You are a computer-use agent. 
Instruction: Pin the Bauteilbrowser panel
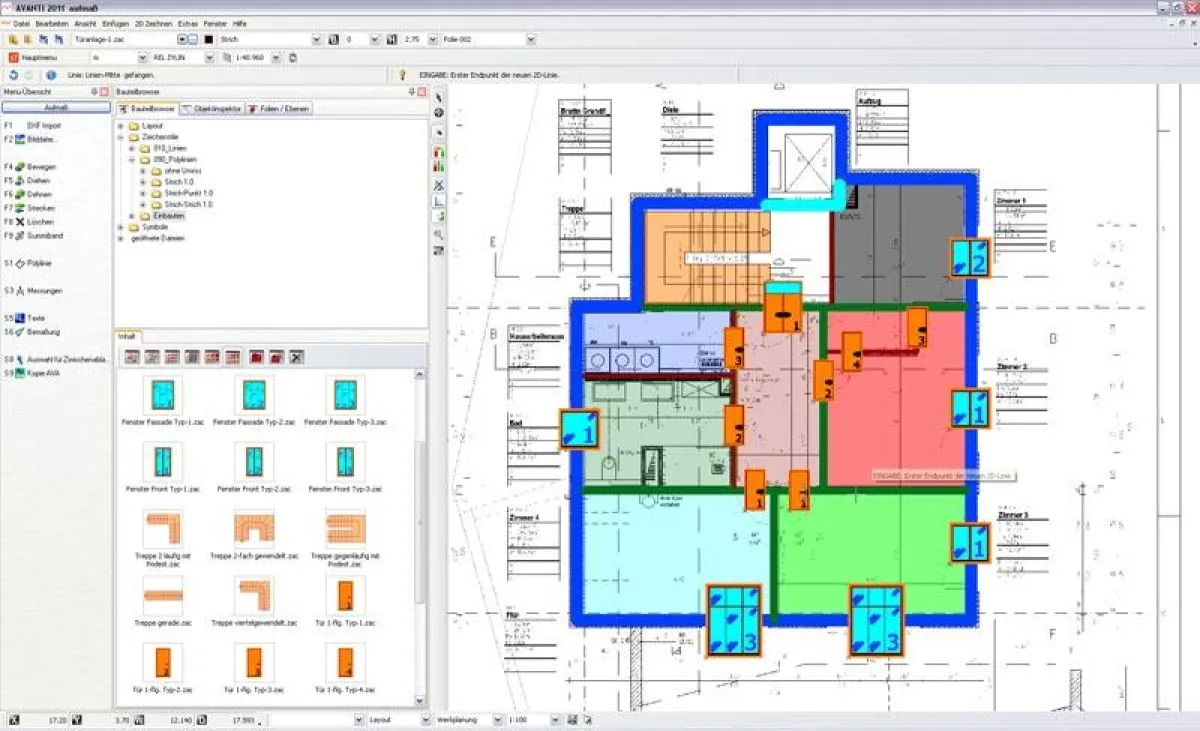pos(411,92)
